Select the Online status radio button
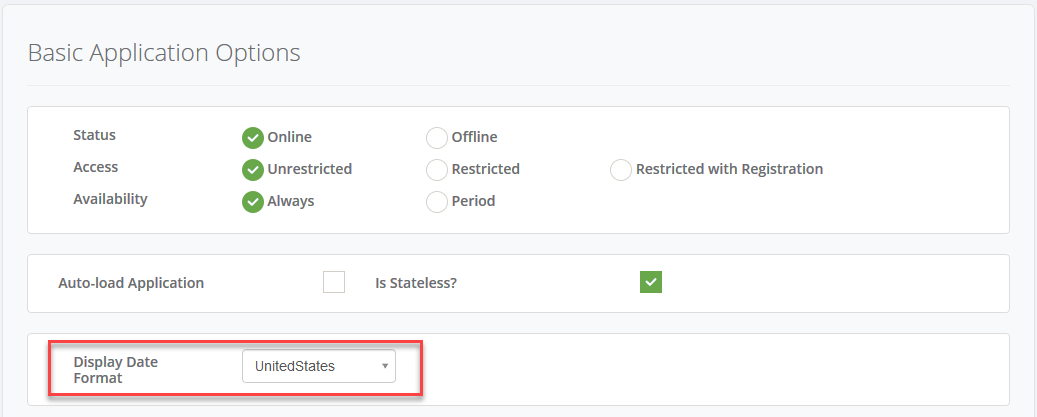The height and width of the screenshot is (417, 1037). (x=252, y=137)
